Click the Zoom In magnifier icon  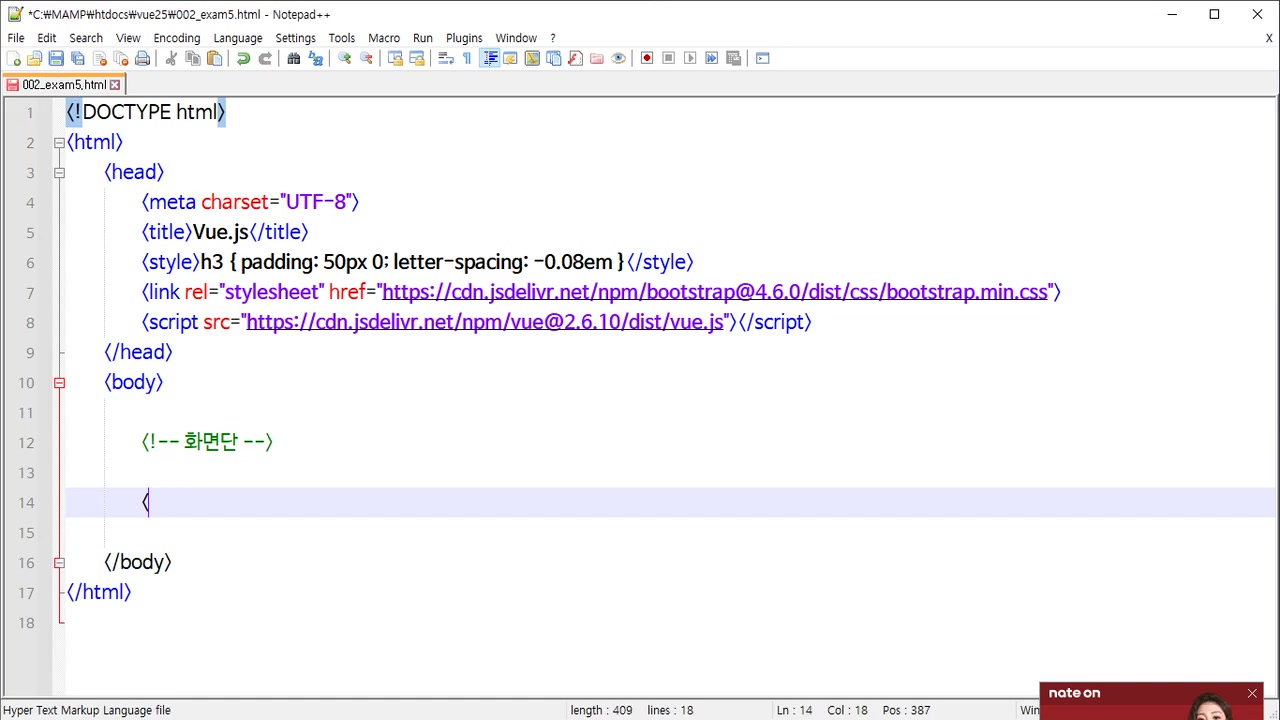tap(345, 59)
